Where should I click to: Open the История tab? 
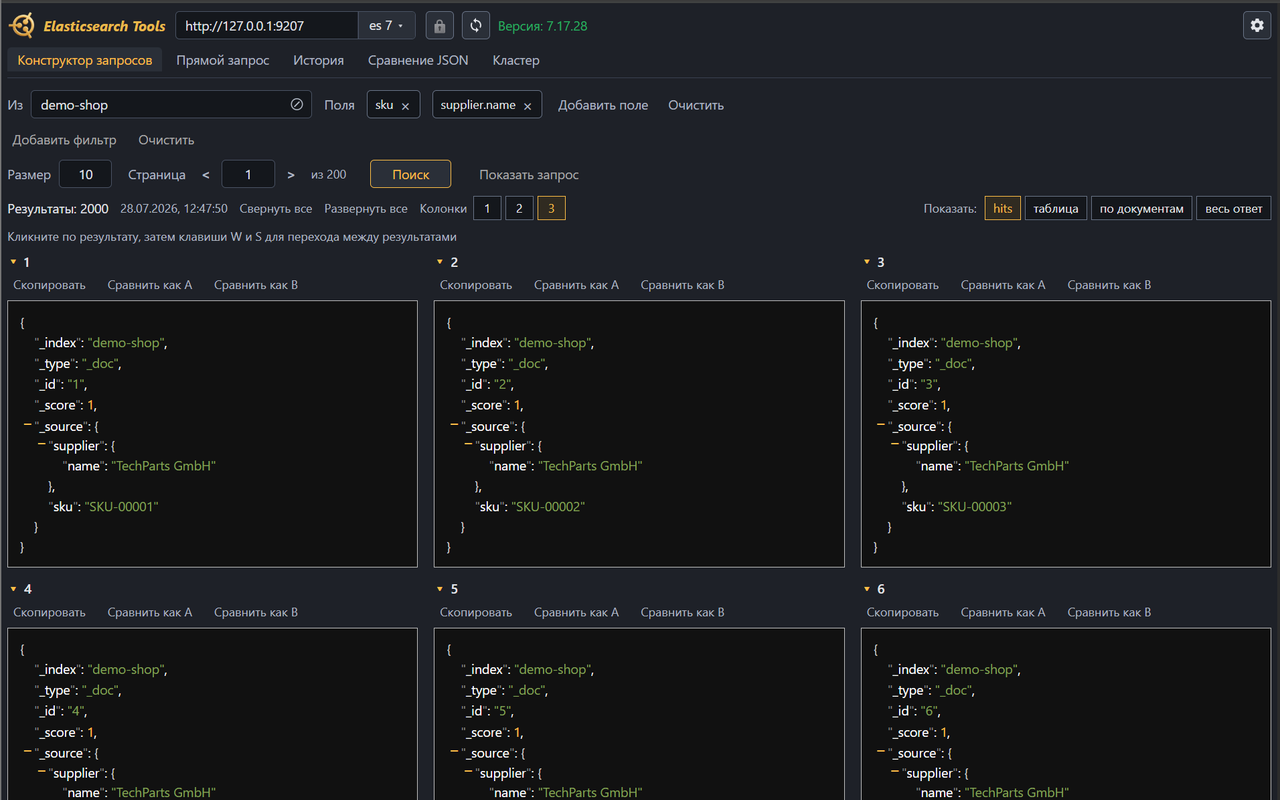(318, 60)
